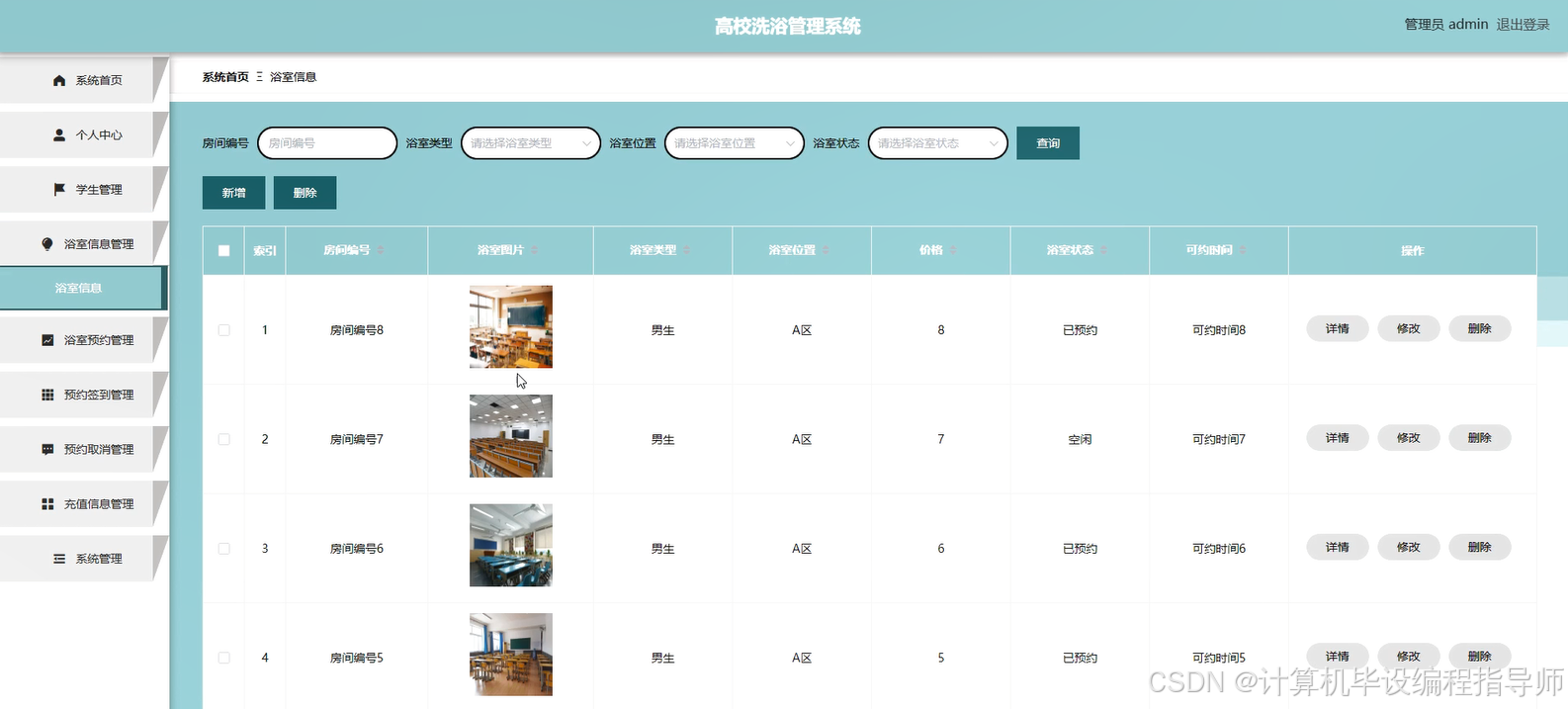The image size is (1568, 709).
Task: Click the chat icon beside 预约取消管理
Action: pos(47,449)
